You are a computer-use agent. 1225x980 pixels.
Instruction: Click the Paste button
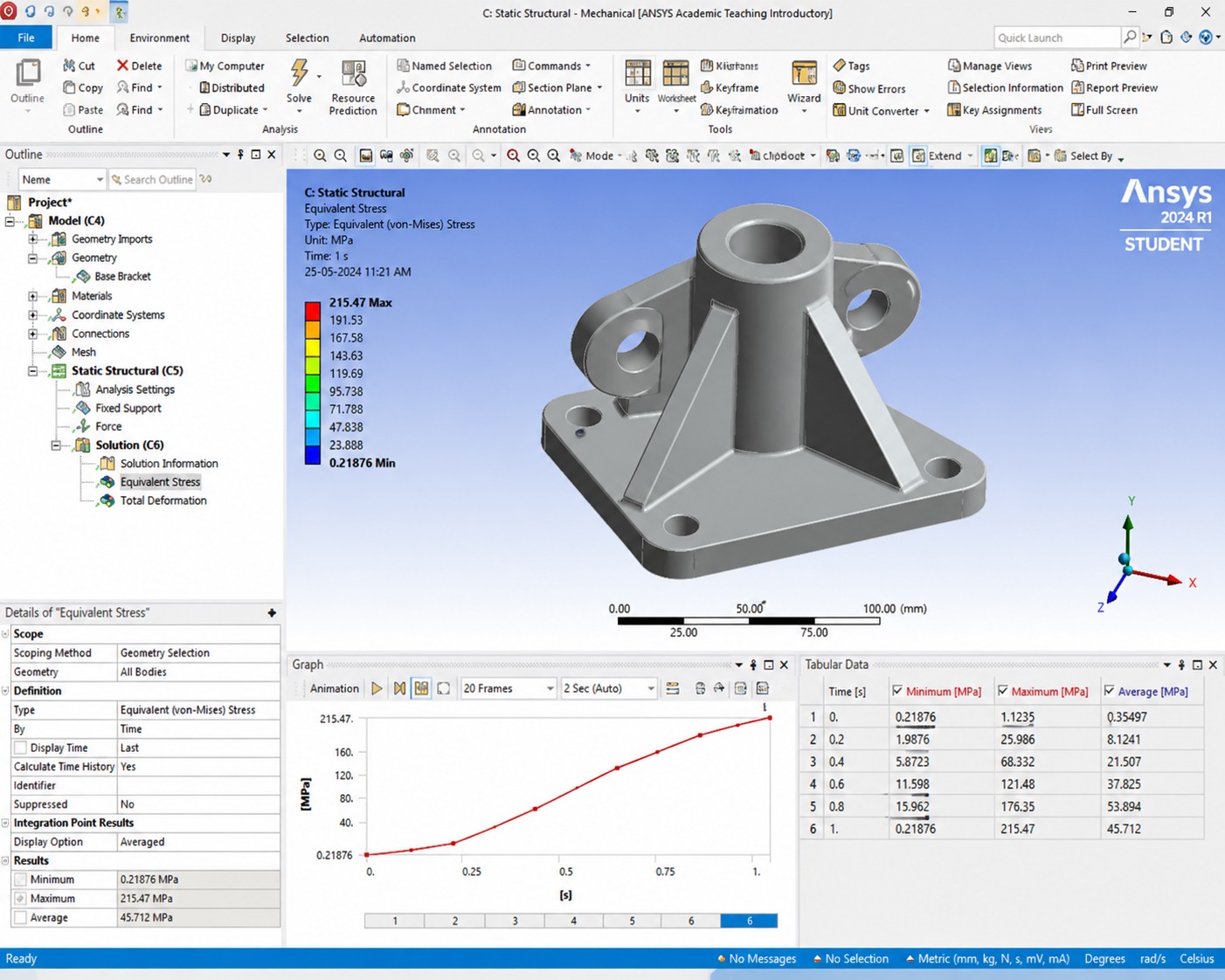[x=83, y=110]
